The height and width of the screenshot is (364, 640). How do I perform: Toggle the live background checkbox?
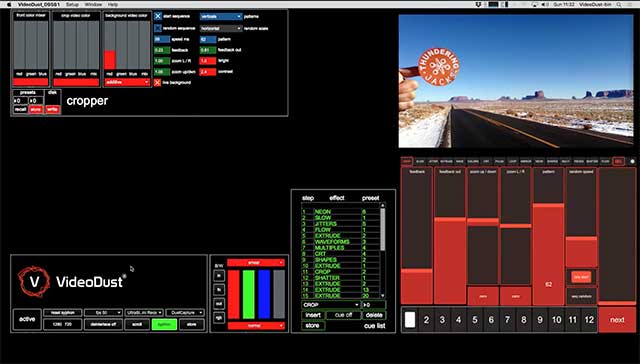158,82
